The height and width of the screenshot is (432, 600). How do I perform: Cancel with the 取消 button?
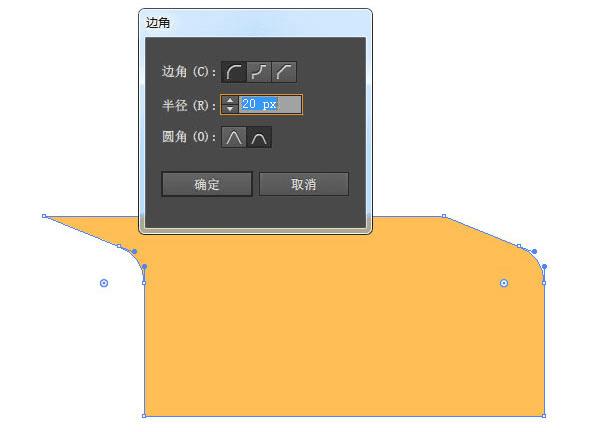coord(304,184)
